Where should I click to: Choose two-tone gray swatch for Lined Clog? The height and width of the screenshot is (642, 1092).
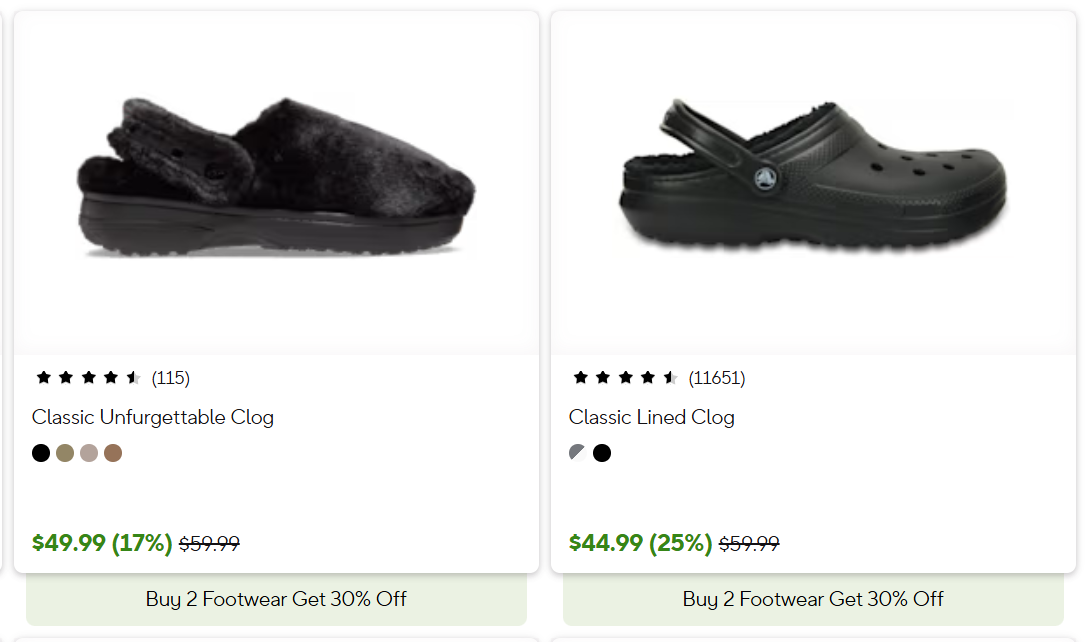(577, 453)
